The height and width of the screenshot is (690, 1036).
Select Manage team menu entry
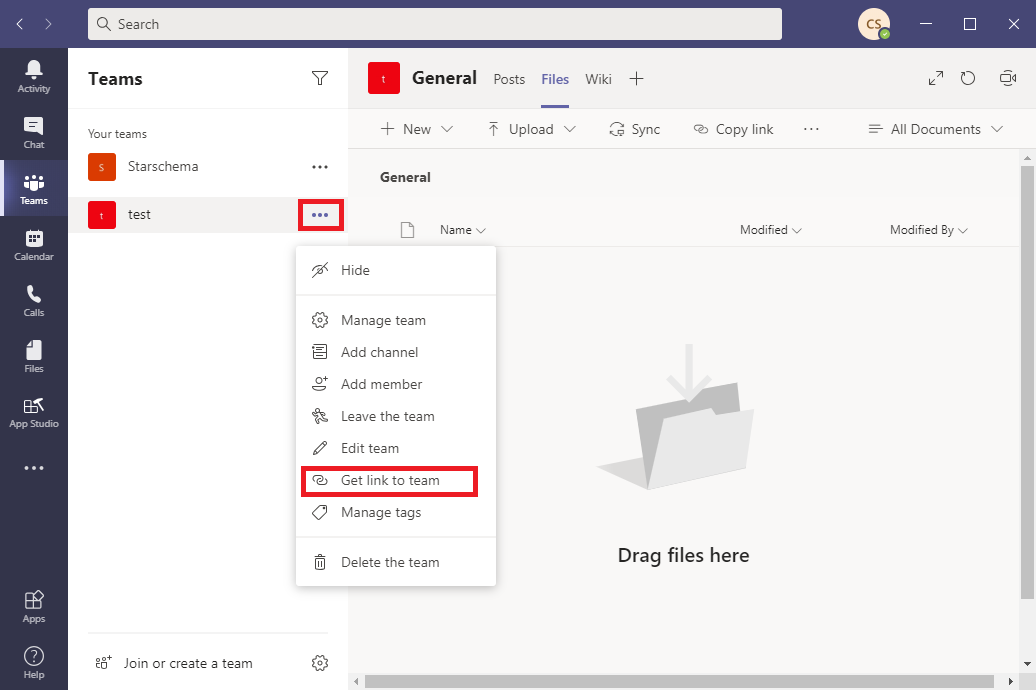click(x=396, y=321)
